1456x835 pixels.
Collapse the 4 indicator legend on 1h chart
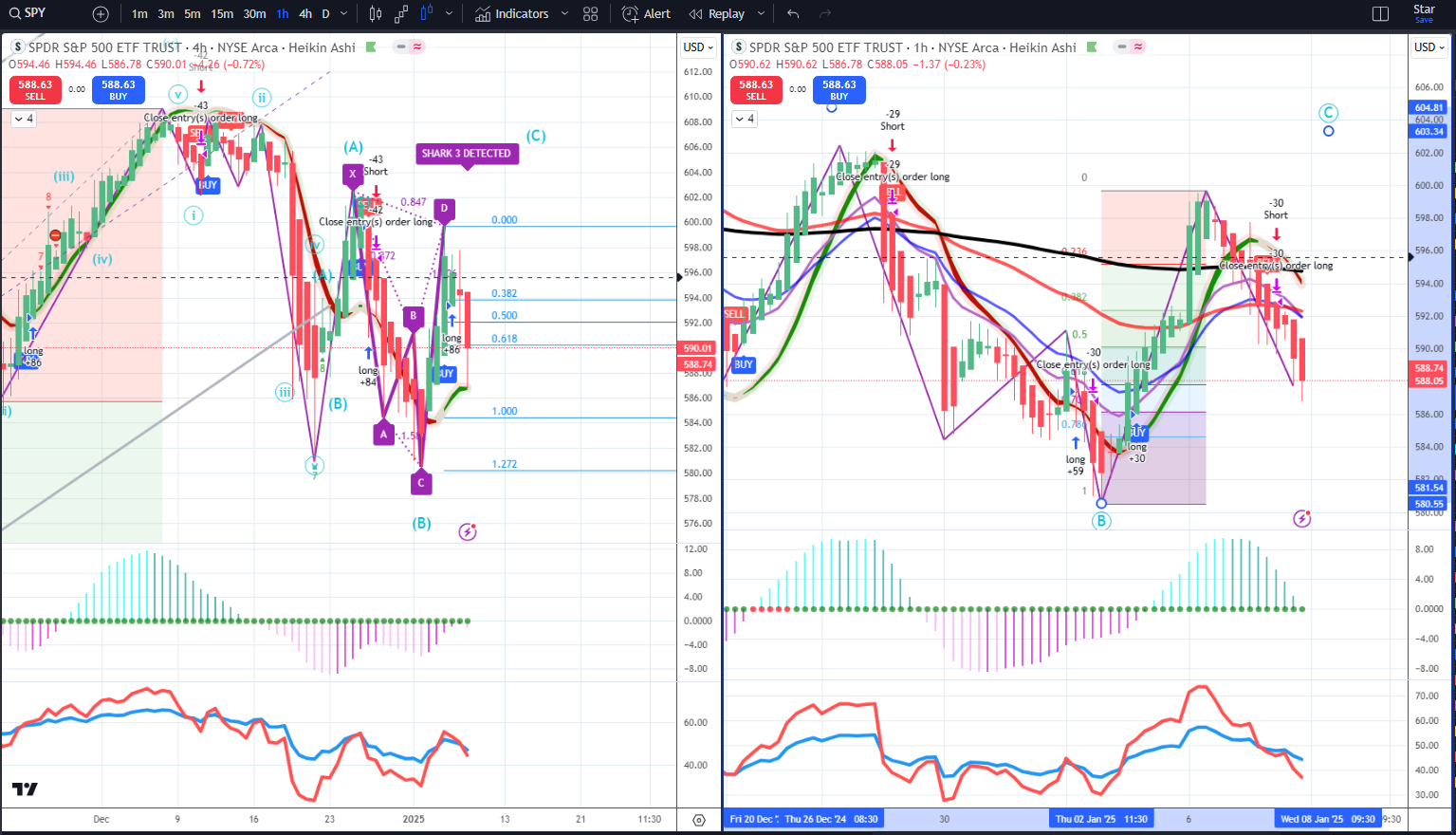click(746, 119)
